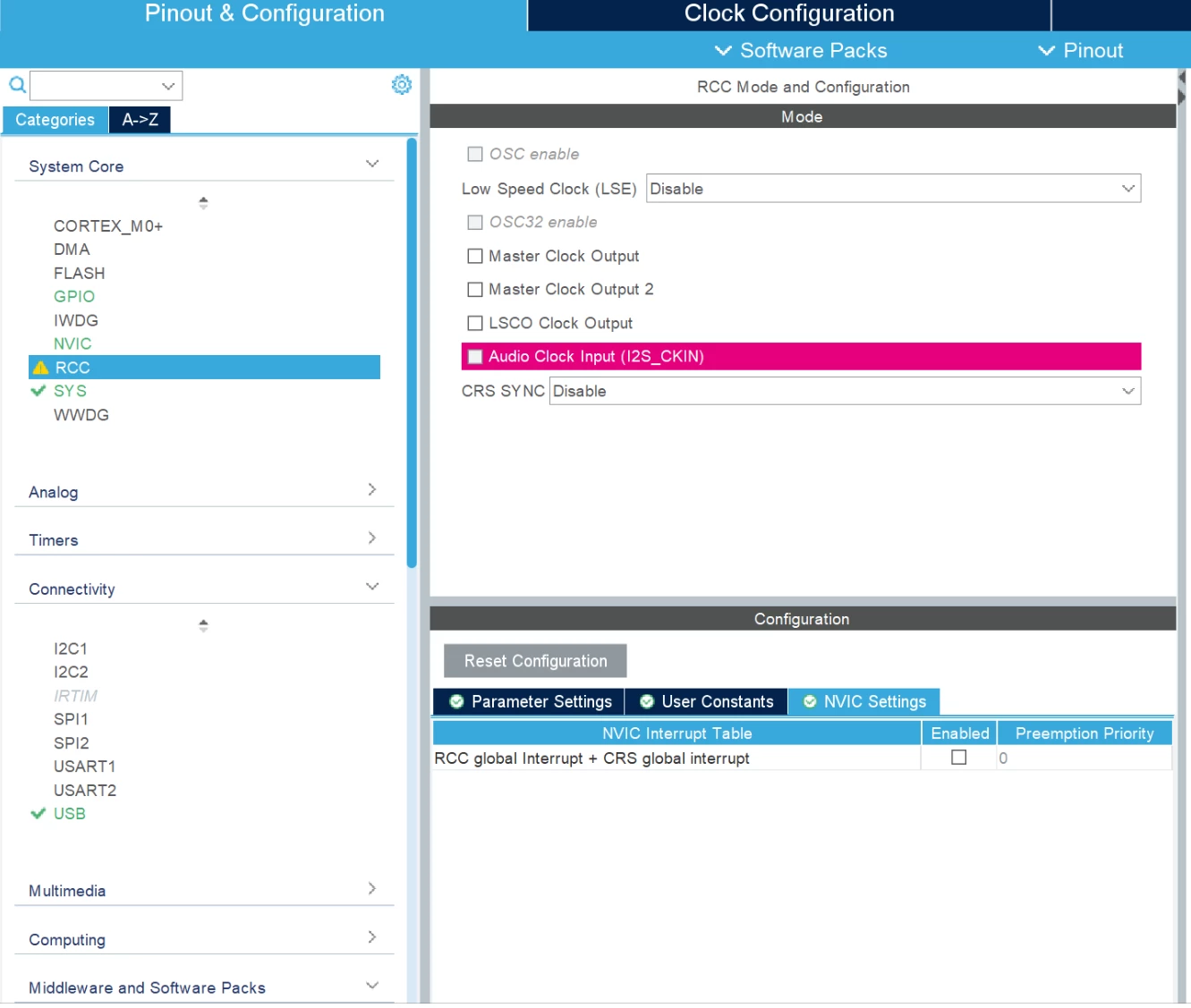Select IWDG peripheral
The width and height of the screenshot is (1191, 1008).
click(76, 320)
